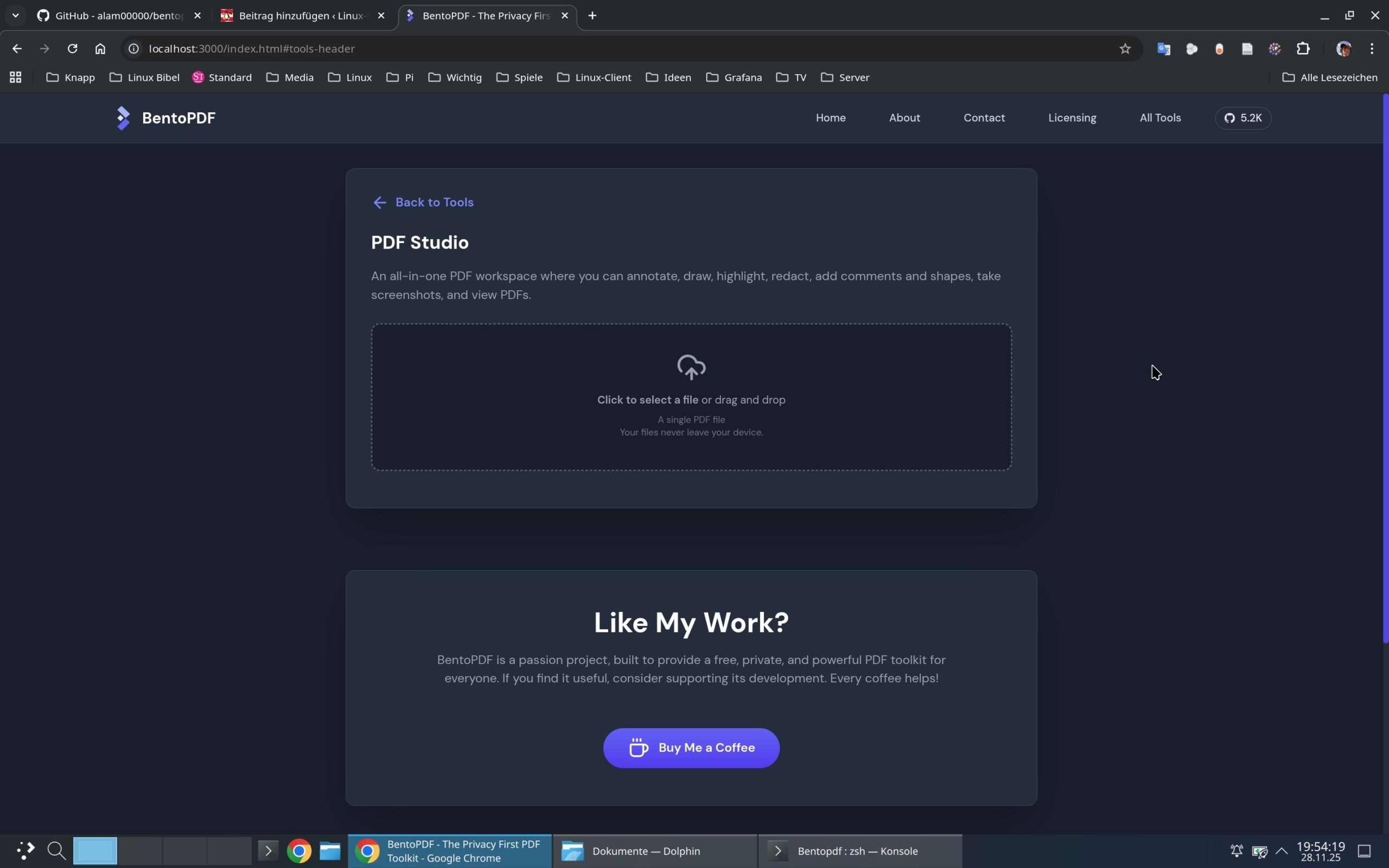The image size is (1389, 868).
Task: Go to the Licensing page
Action: coord(1072,118)
